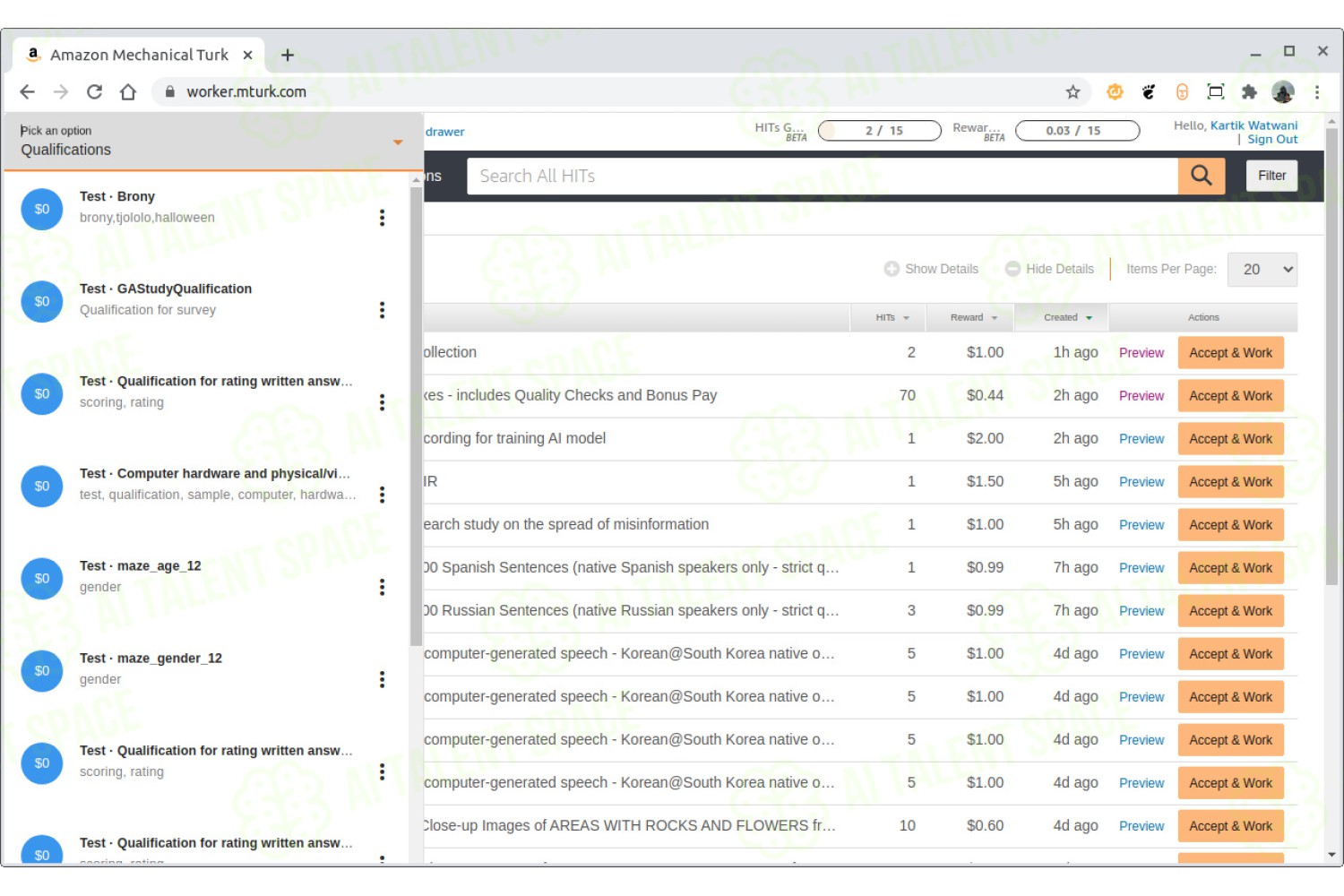Expand the Pick an option Qualifications dropdown

(x=212, y=142)
